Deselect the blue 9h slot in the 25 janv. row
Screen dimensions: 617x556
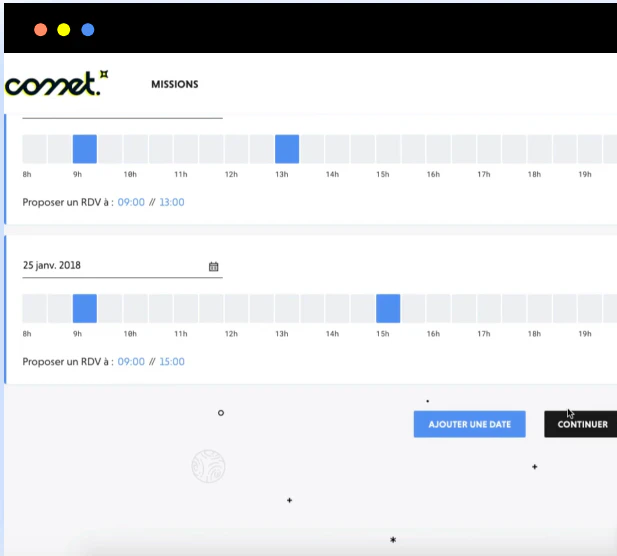coord(85,308)
